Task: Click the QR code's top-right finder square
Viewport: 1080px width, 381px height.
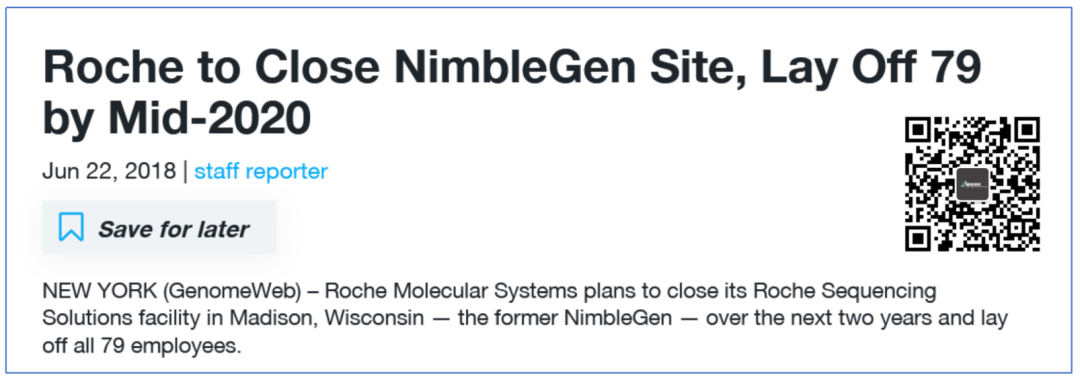Action: pos(1024,133)
